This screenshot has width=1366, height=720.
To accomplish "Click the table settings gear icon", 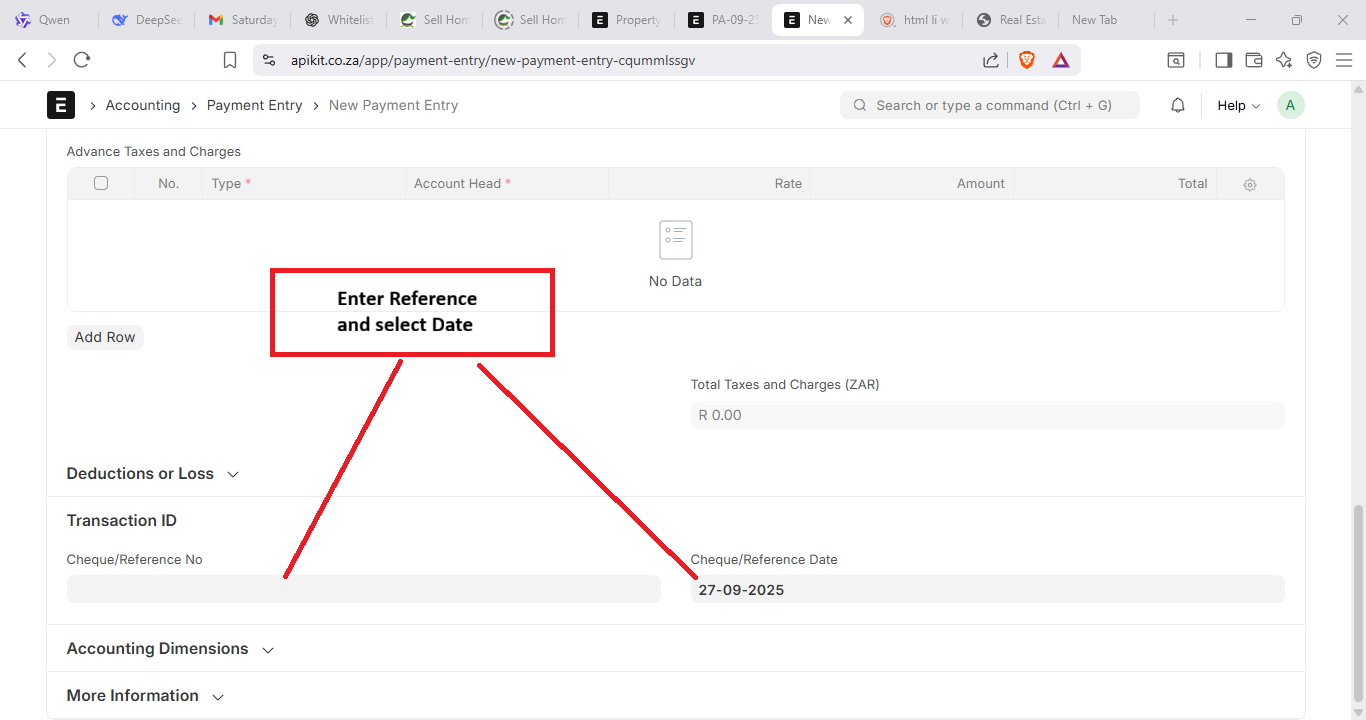I will click(x=1249, y=184).
